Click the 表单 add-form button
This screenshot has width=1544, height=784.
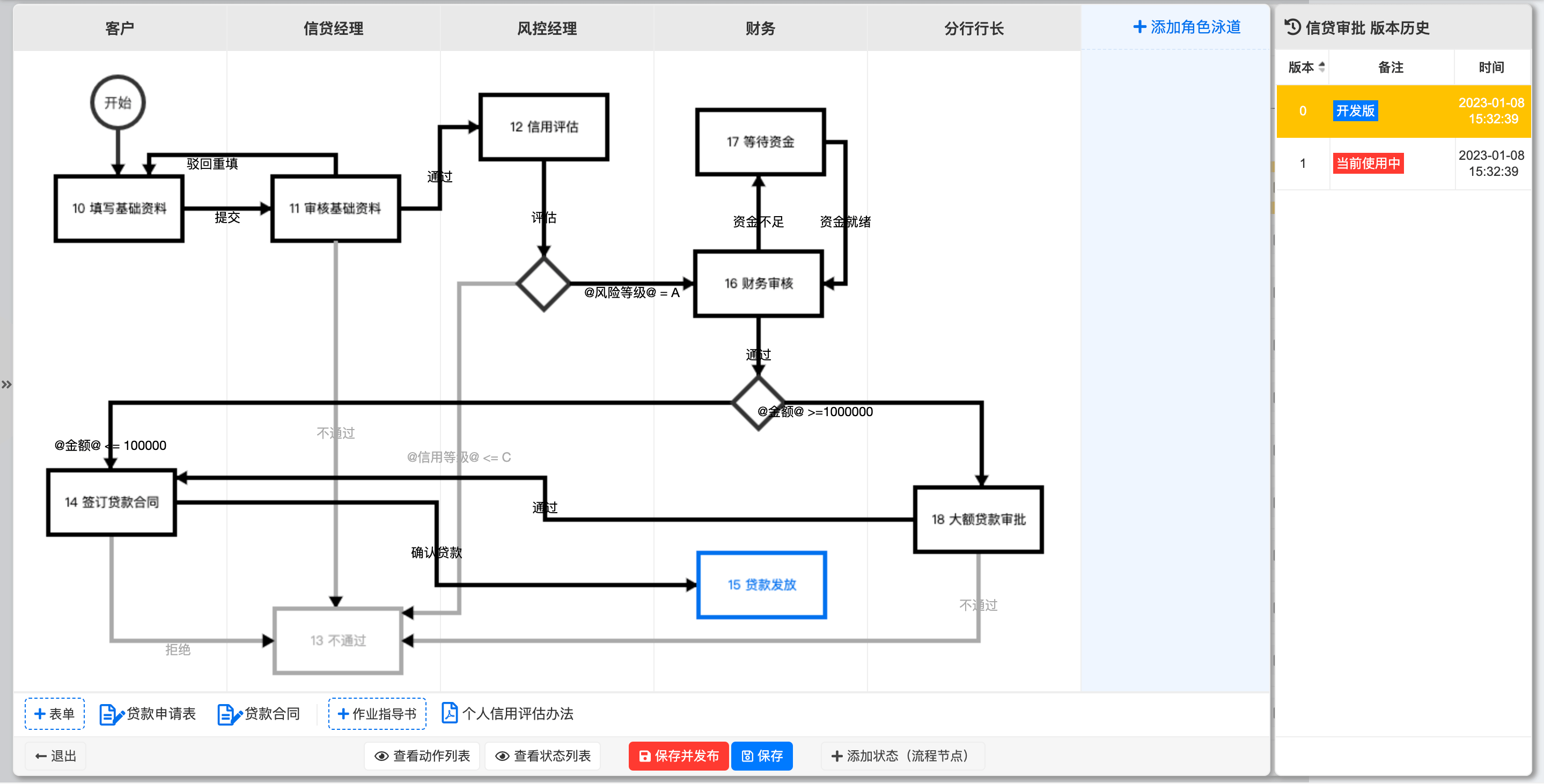click(55, 713)
